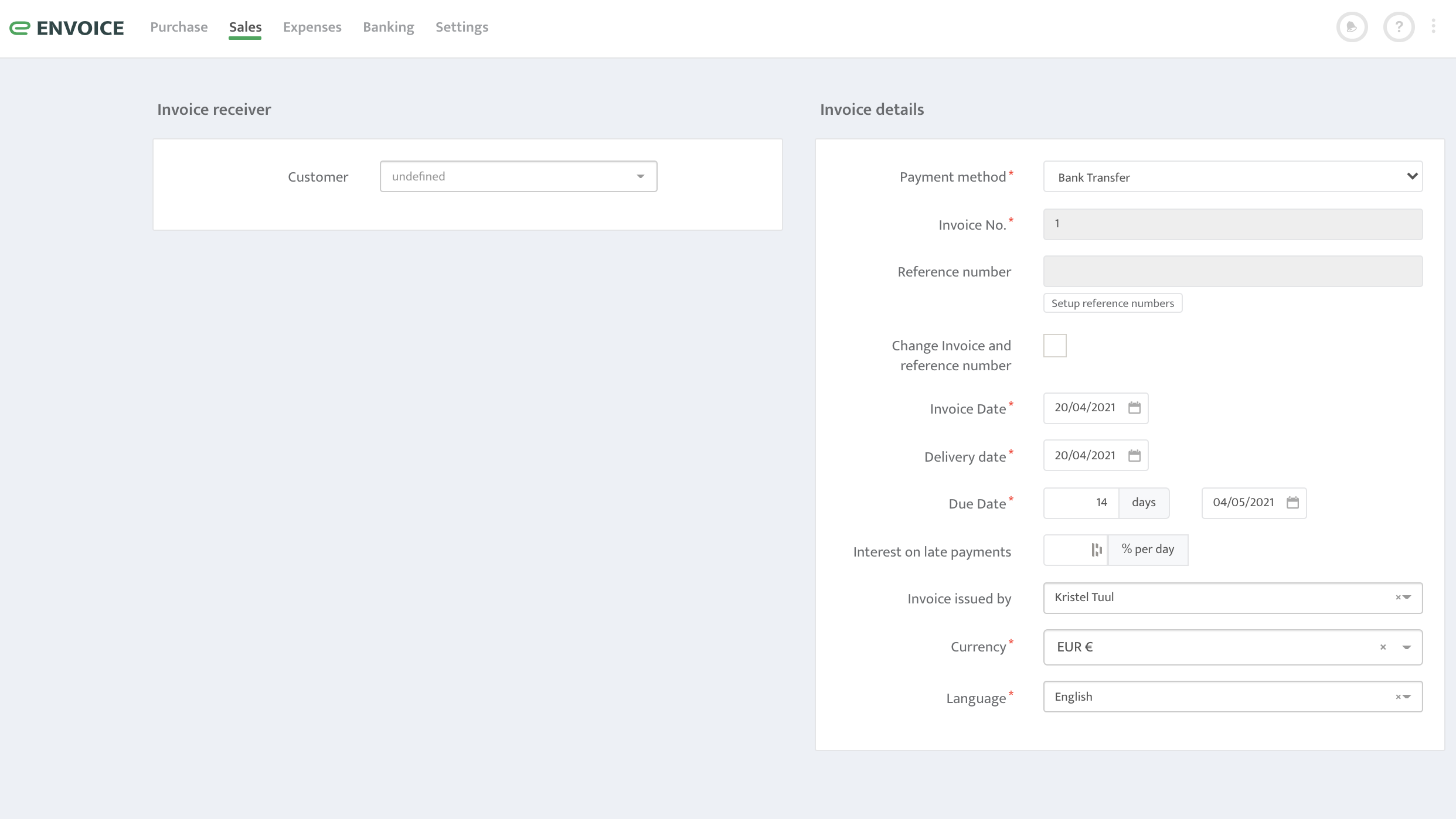The height and width of the screenshot is (819, 1456).
Task: Open the notifications bell icon
Action: click(1352, 27)
